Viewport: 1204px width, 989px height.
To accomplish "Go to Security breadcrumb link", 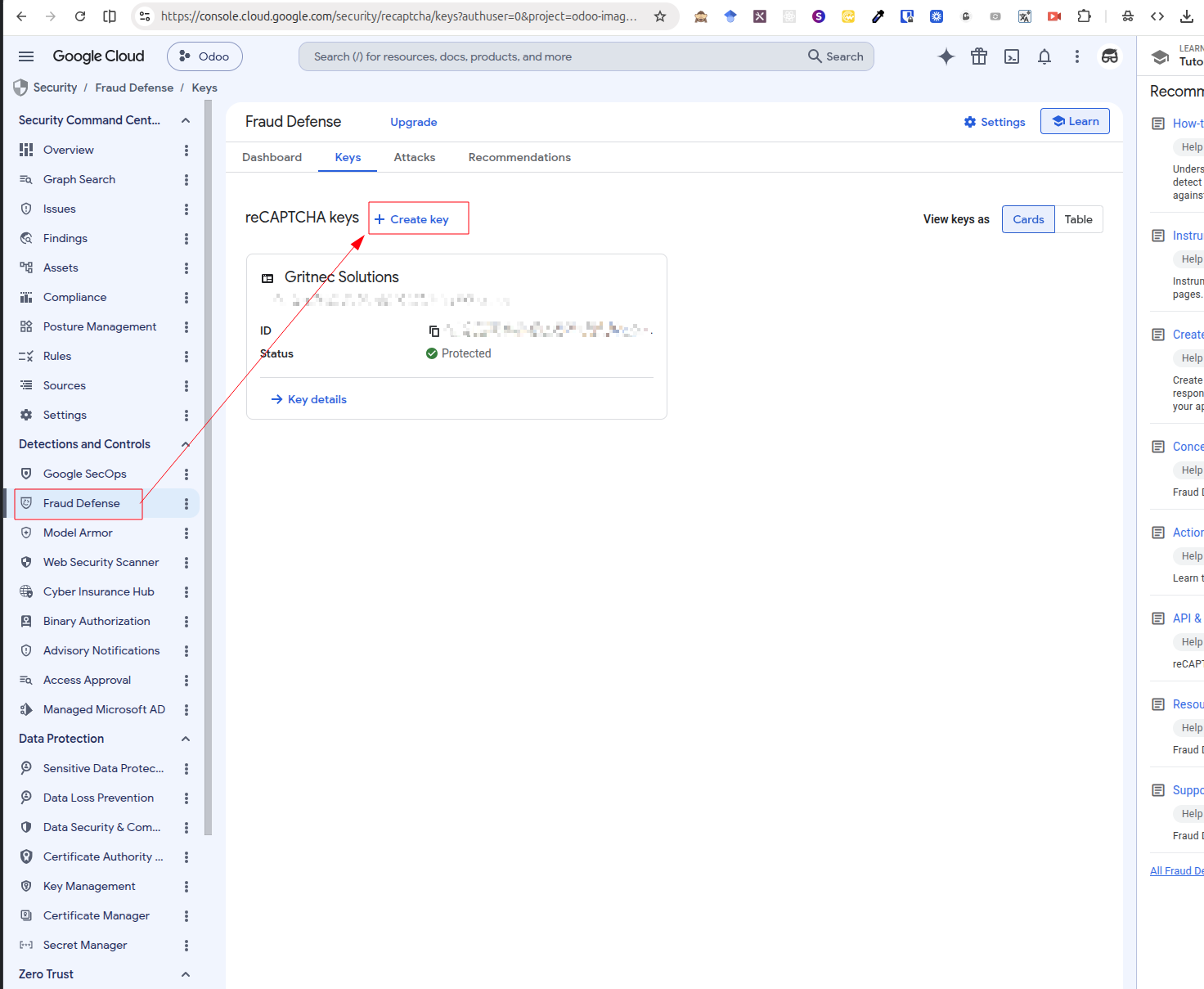I will coord(55,88).
